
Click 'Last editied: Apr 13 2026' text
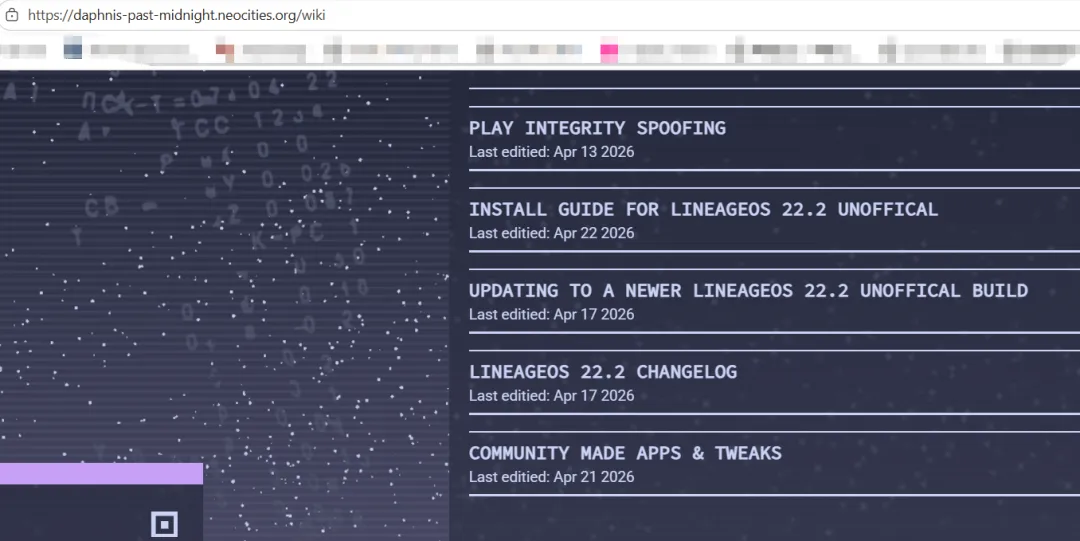[552, 152]
